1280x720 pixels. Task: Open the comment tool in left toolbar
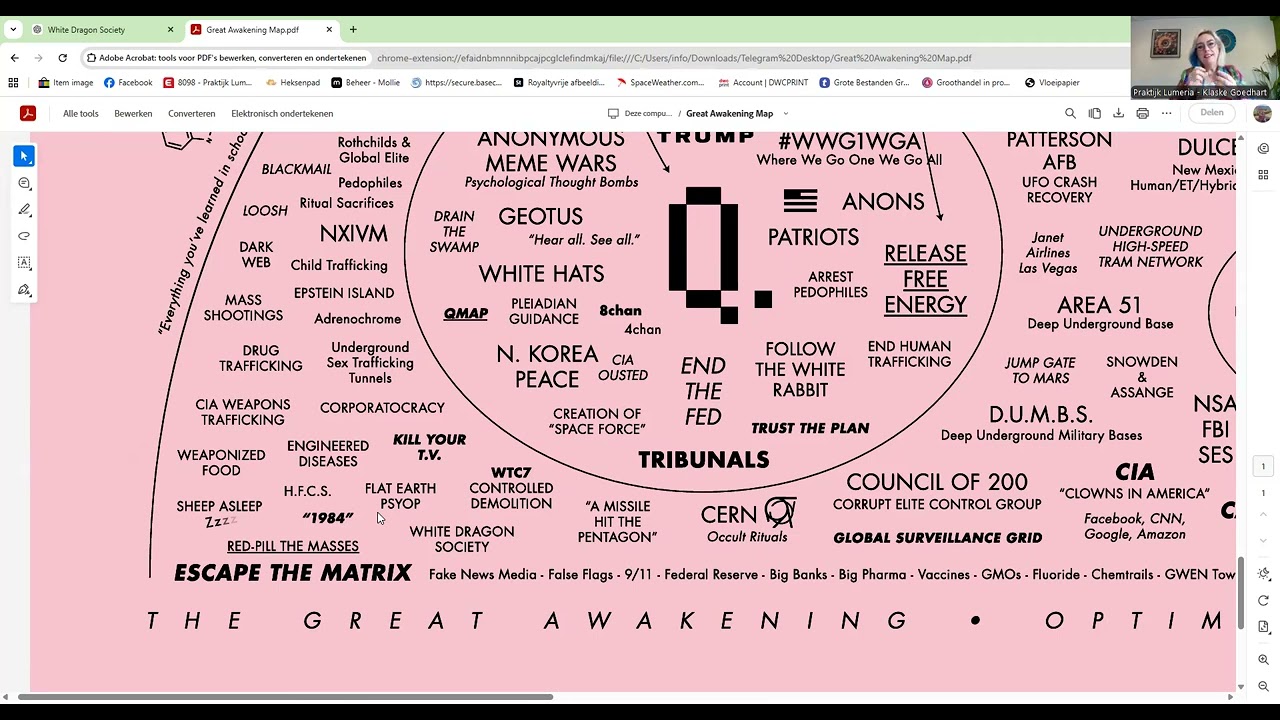(x=24, y=183)
